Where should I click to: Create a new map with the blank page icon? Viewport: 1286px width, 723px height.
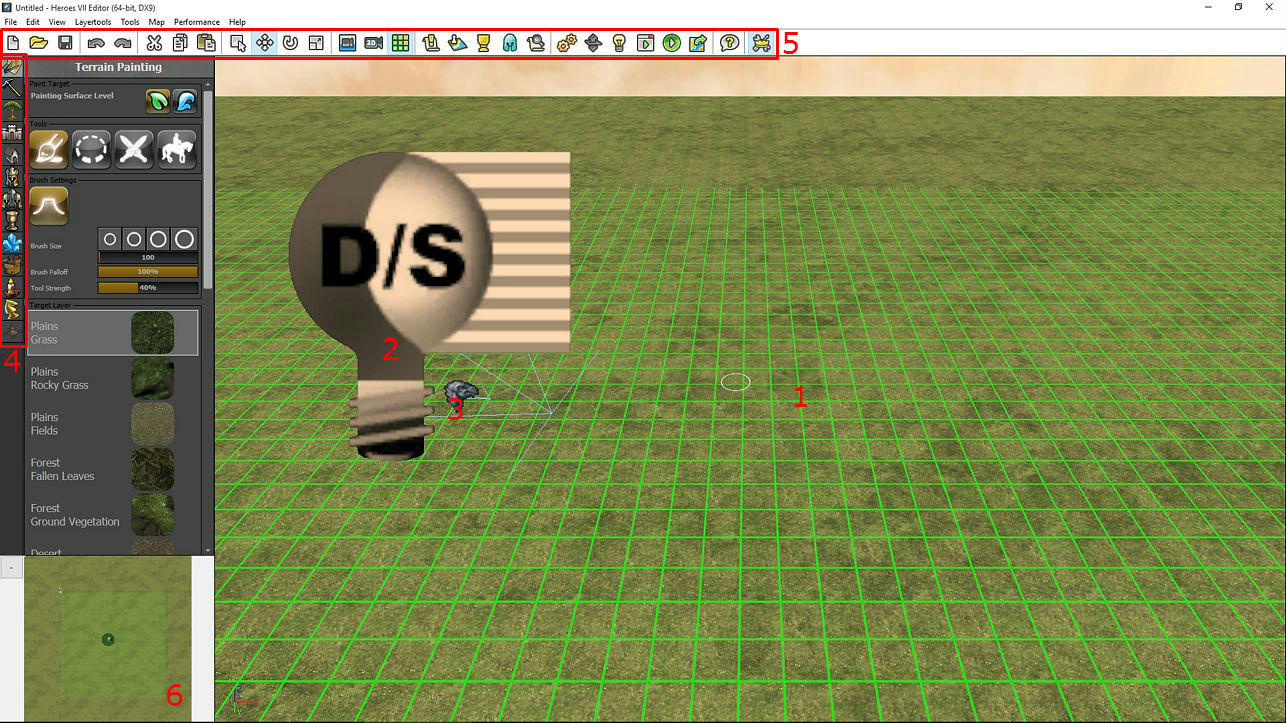click(x=13, y=43)
